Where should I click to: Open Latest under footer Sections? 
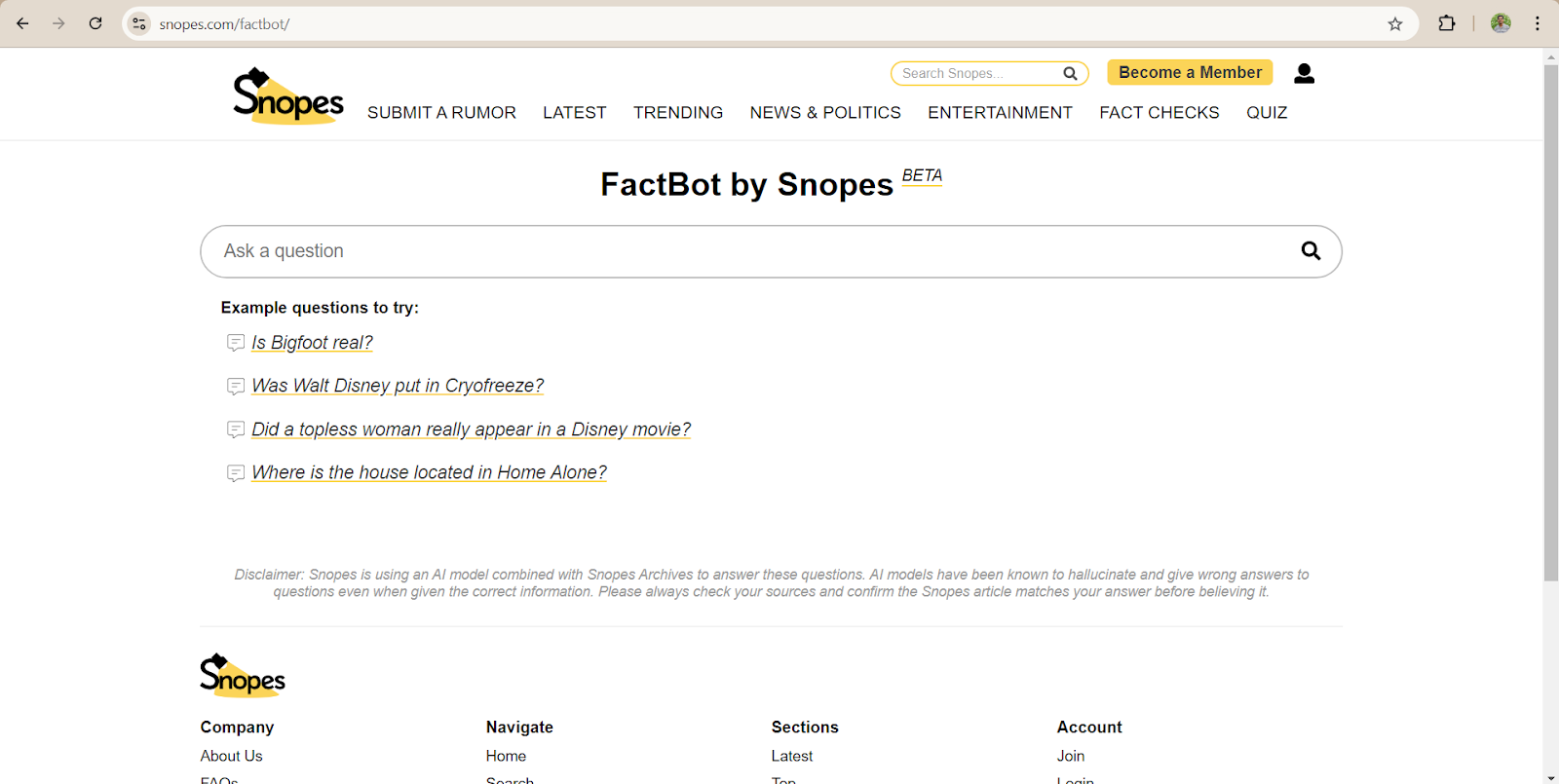click(x=792, y=756)
